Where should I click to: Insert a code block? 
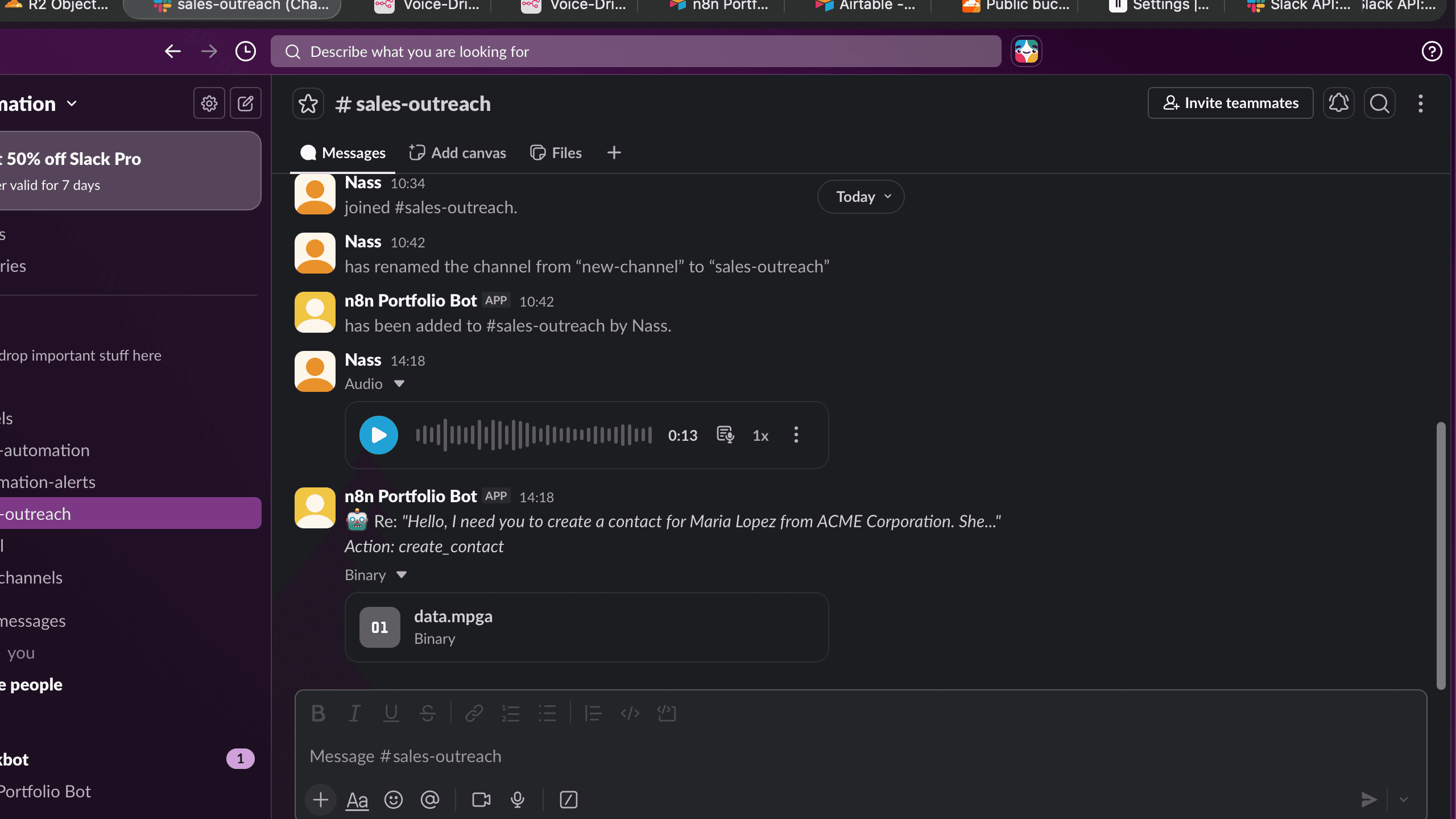pyautogui.click(x=667, y=713)
